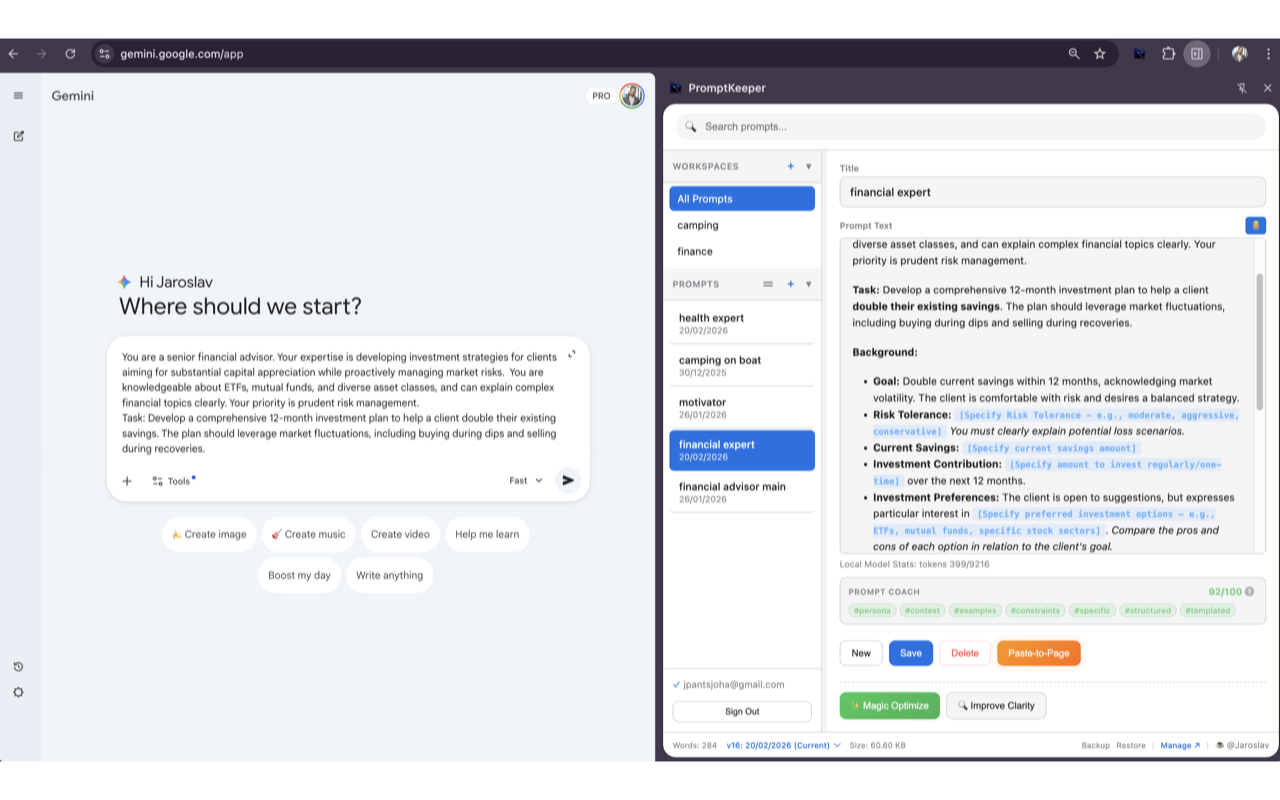The width and height of the screenshot is (1280, 800).
Task: View site information icon in address bar
Action: [105, 54]
